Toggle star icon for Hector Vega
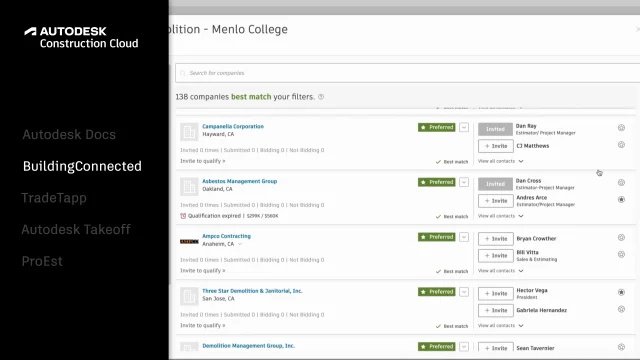This screenshot has width=640, height=360. point(621,292)
